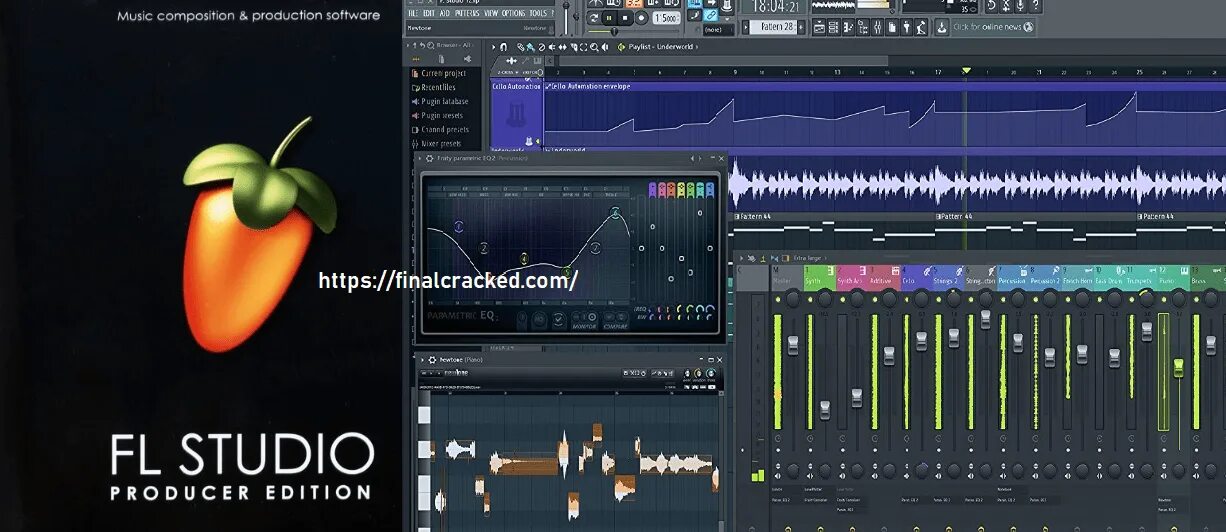Viewport: 1226px width, 532px height.
Task: Select EQ band 1 node on the curve
Action: (459, 226)
